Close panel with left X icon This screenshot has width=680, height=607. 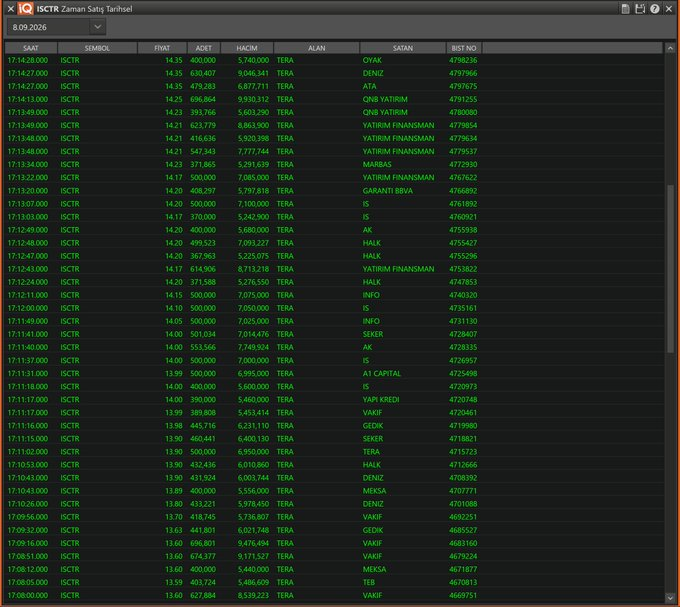(11, 9)
